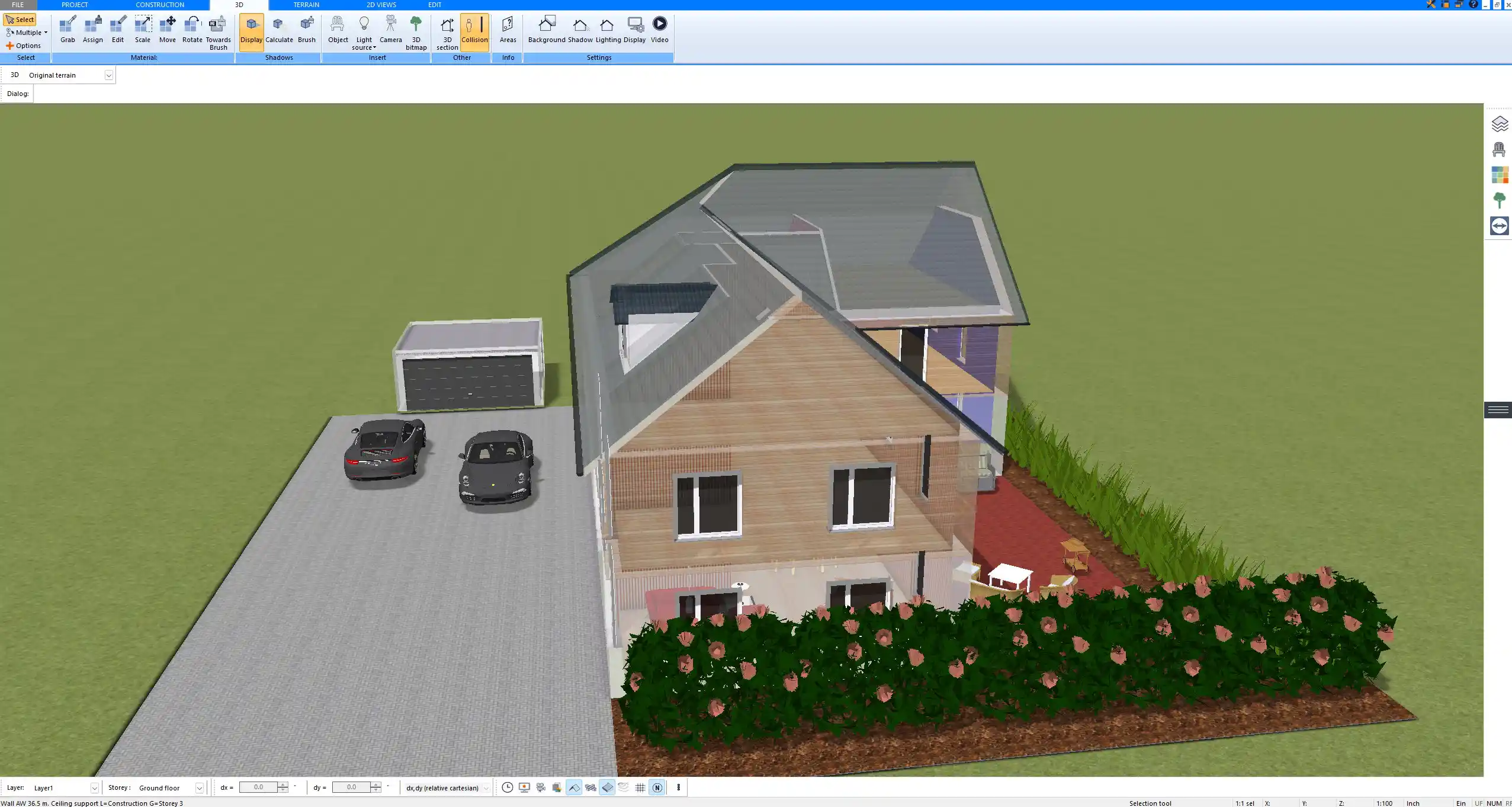Toggle the grid icon in status toolbar
1512x807 pixels.
640,787
